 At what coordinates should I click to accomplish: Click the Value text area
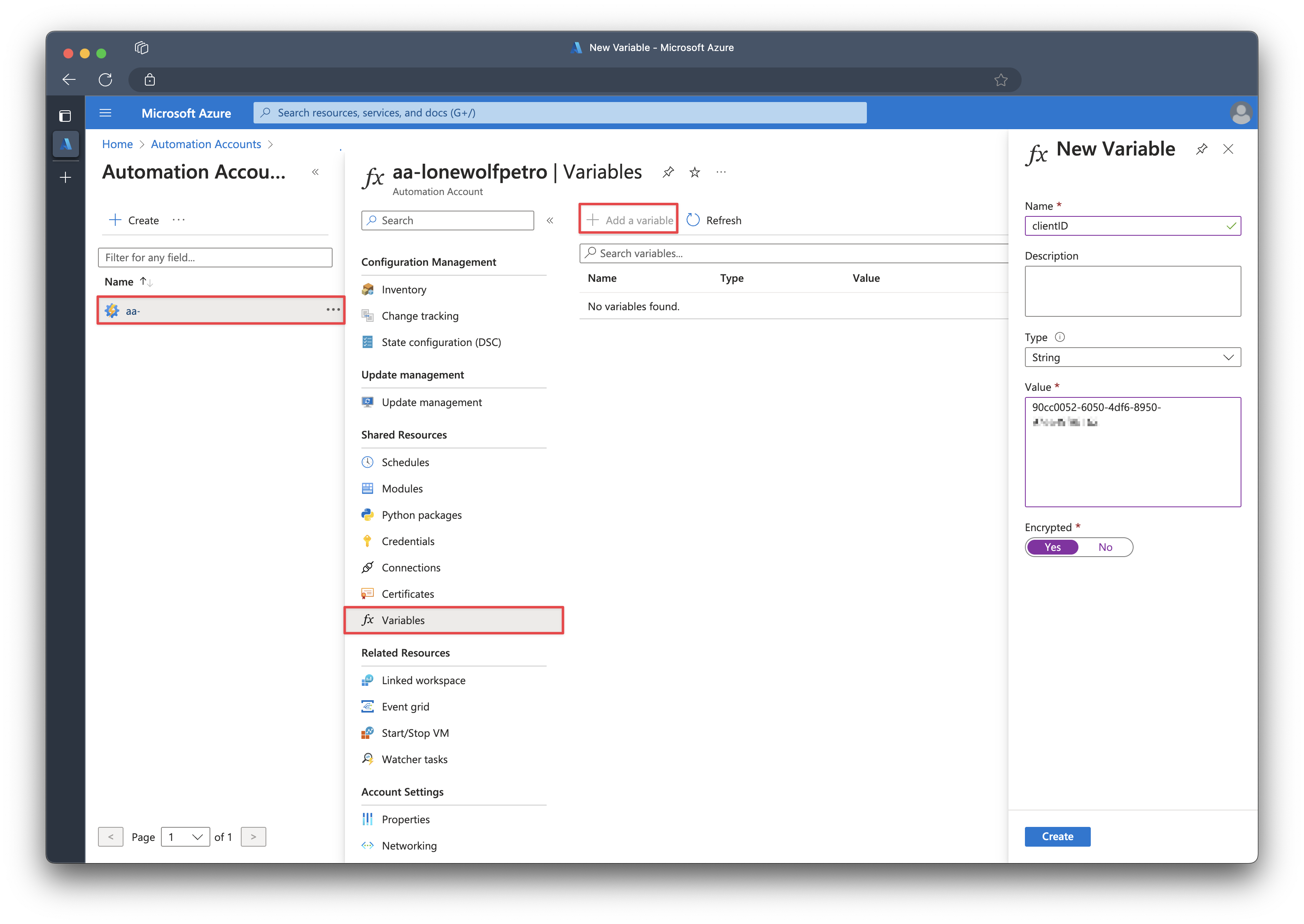tap(1132, 452)
